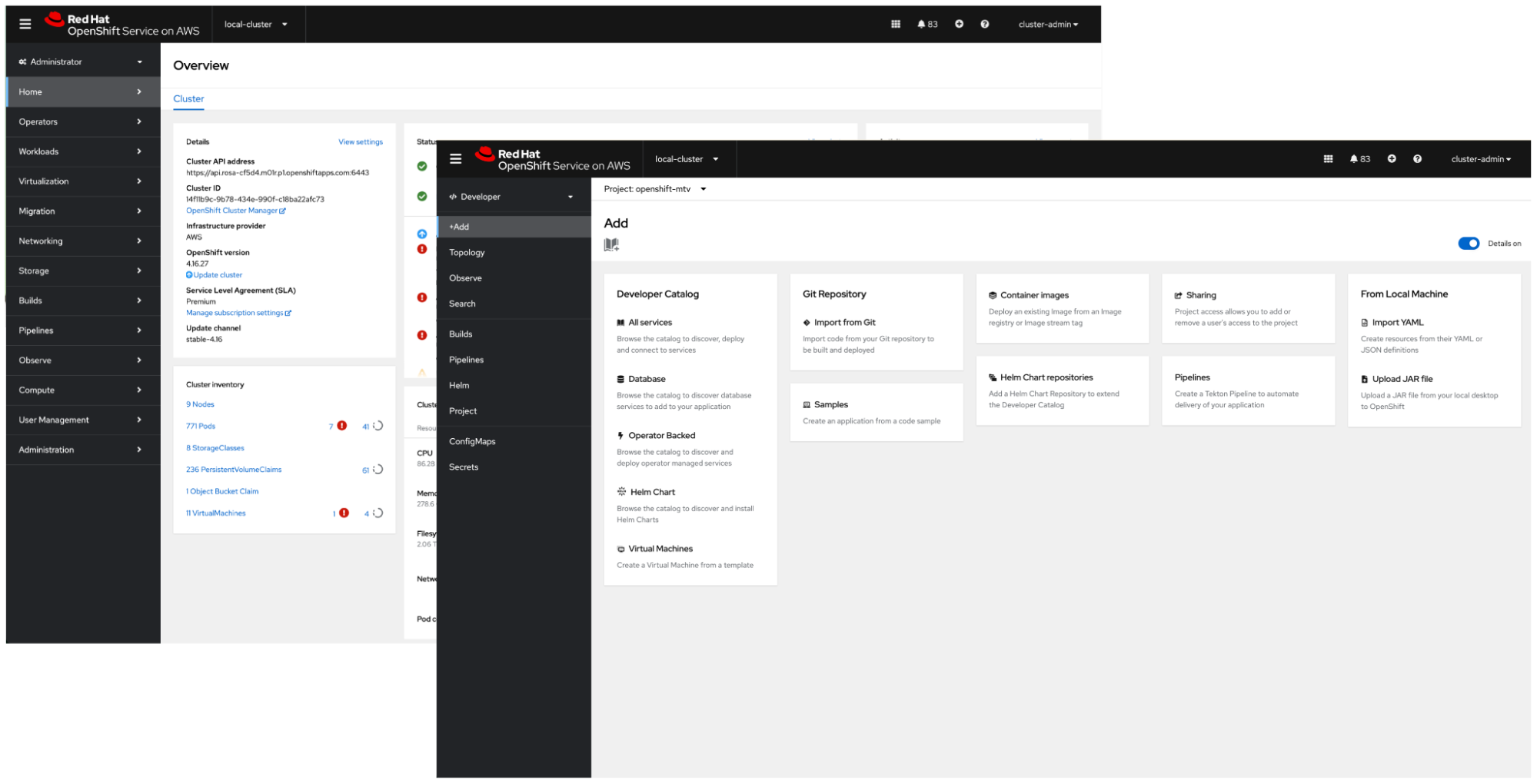Toggle the hamburger menu in the back Administrator console
This screenshot has width=1537, height=784.
coord(25,25)
